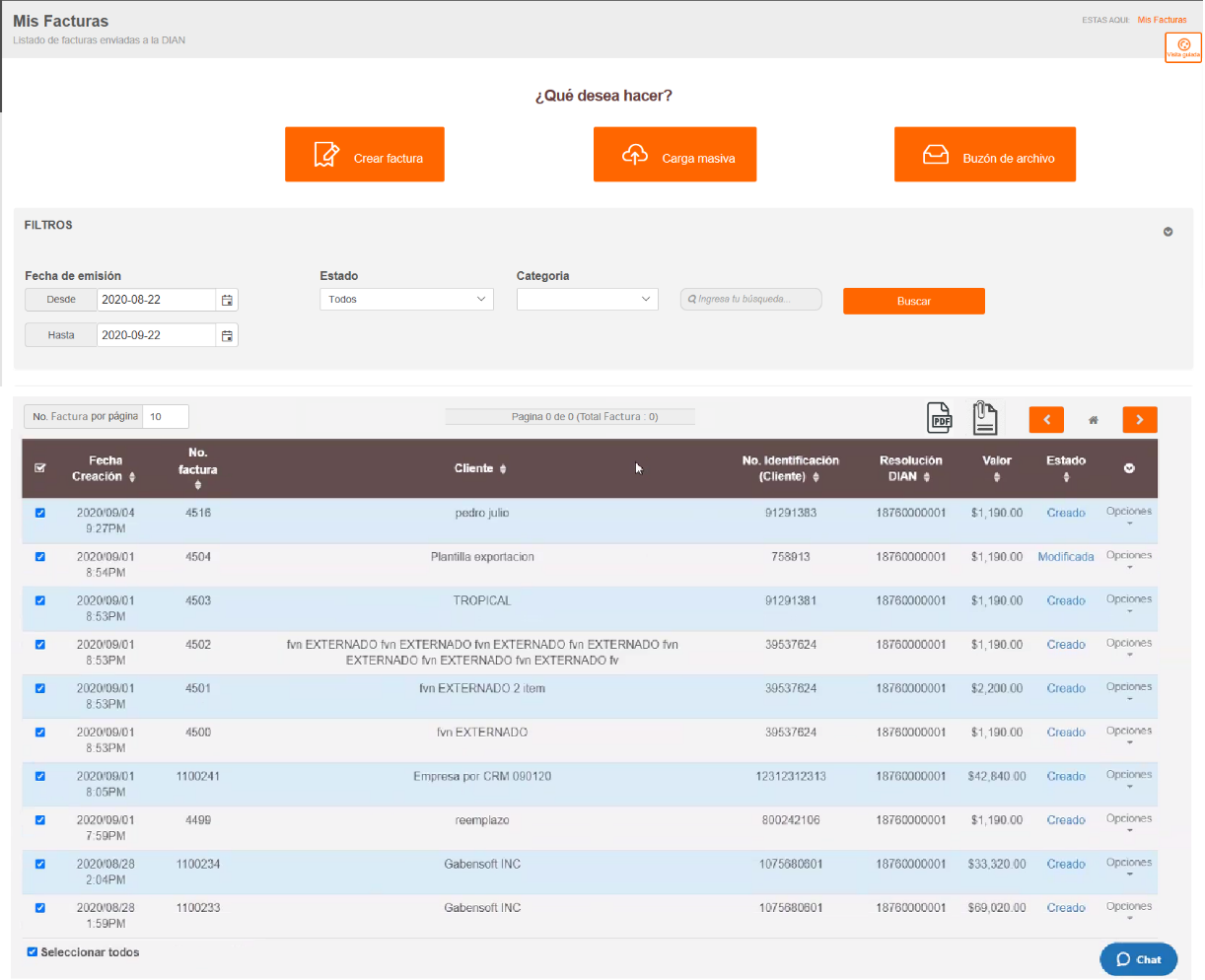Open Mis Facturas breadcrumb link

(1162, 20)
